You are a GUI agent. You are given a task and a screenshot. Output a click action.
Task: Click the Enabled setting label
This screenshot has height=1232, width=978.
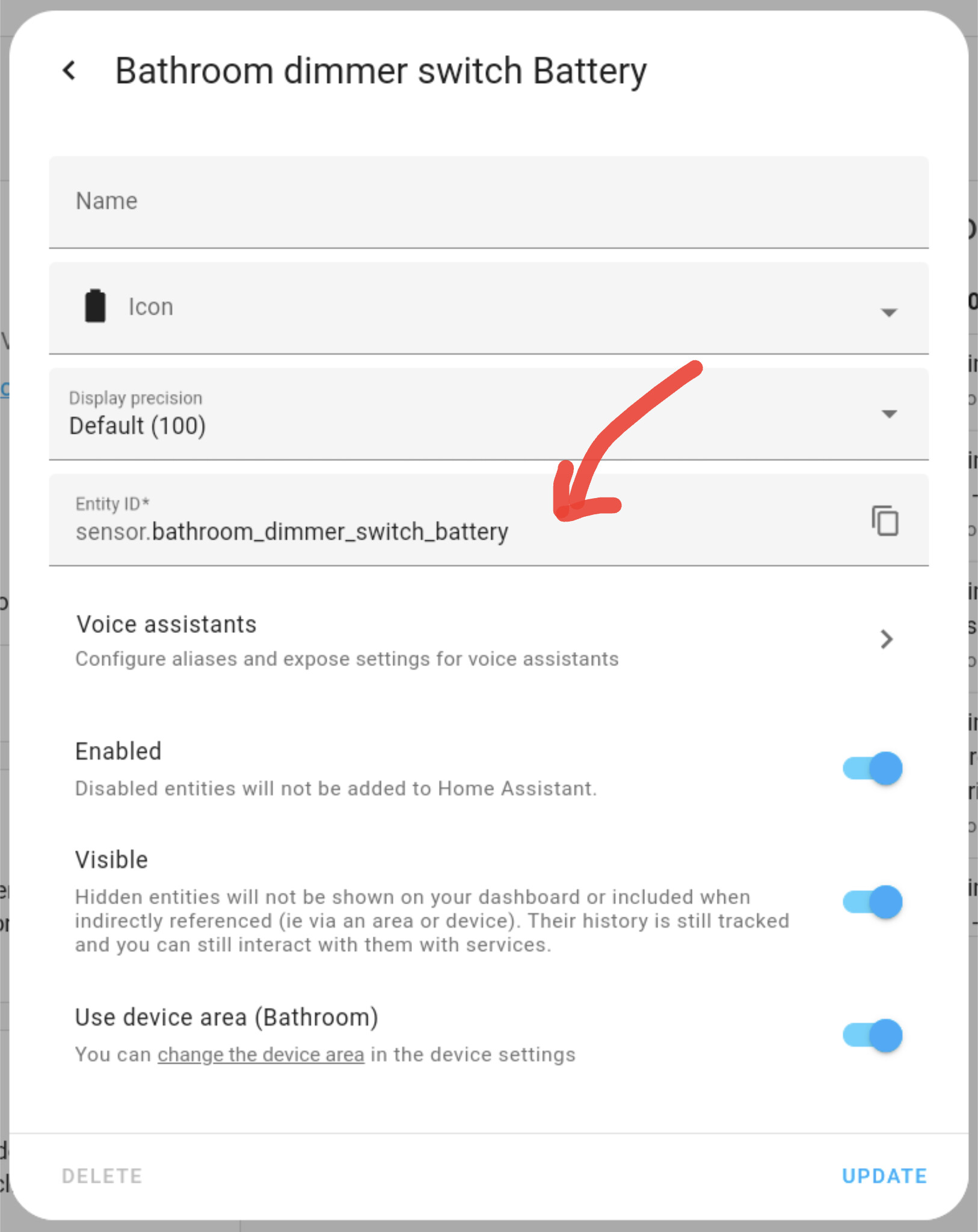tap(118, 751)
